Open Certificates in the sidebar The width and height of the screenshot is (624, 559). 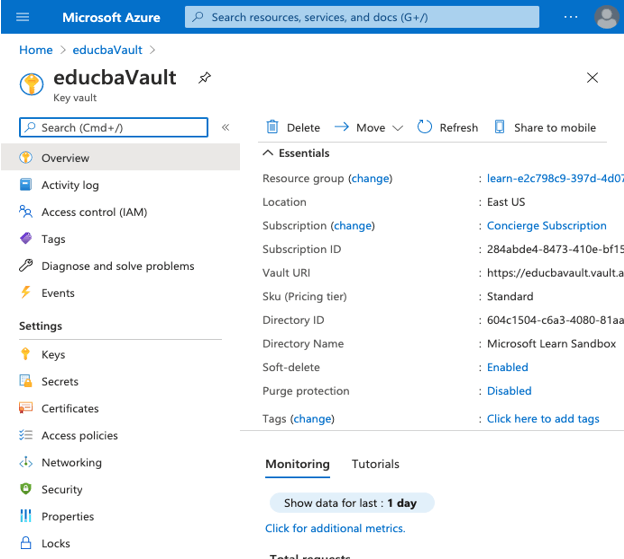pyautogui.click(x=69, y=408)
